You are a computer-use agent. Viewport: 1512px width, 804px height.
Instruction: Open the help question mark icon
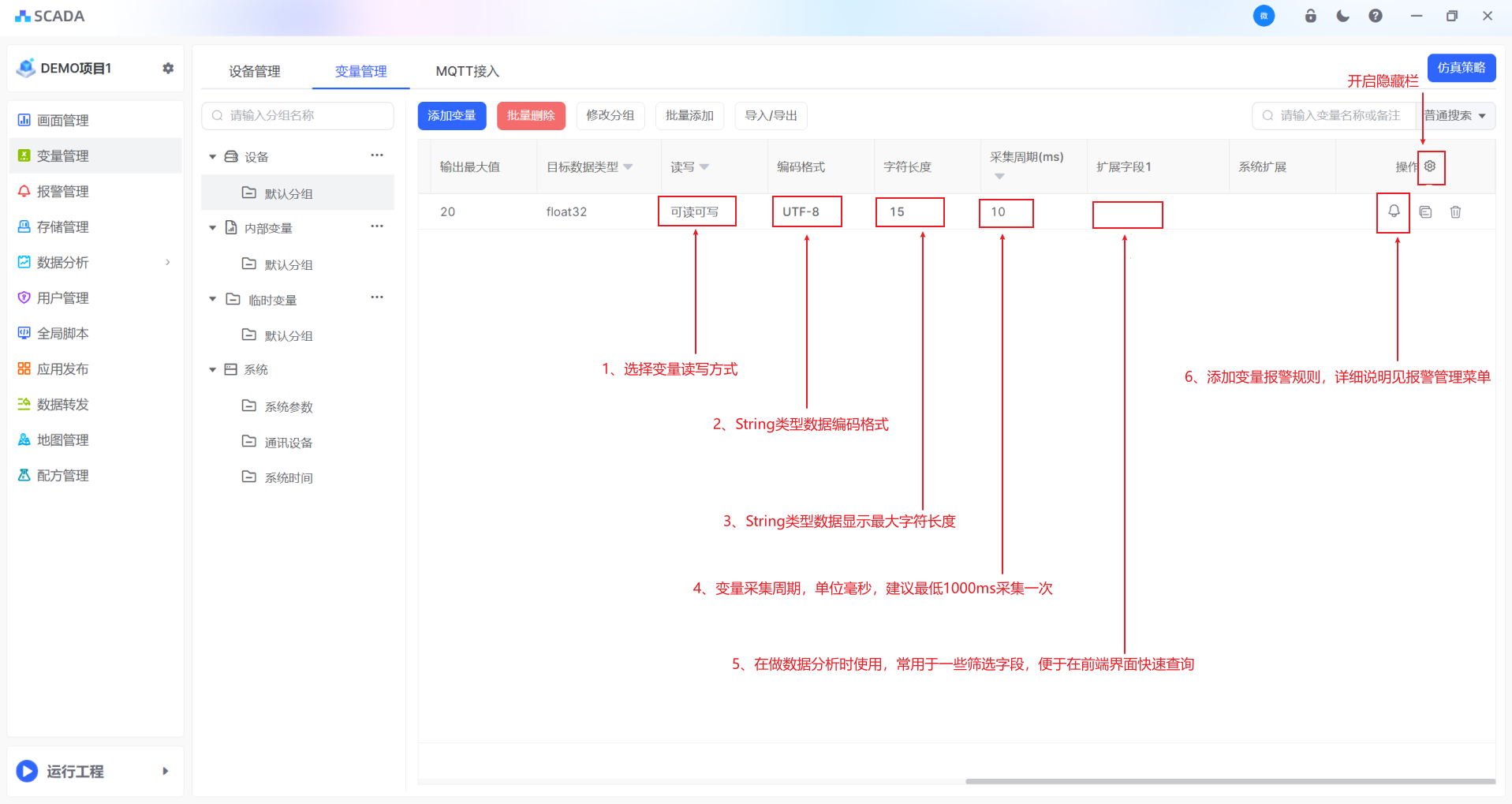1375,16
